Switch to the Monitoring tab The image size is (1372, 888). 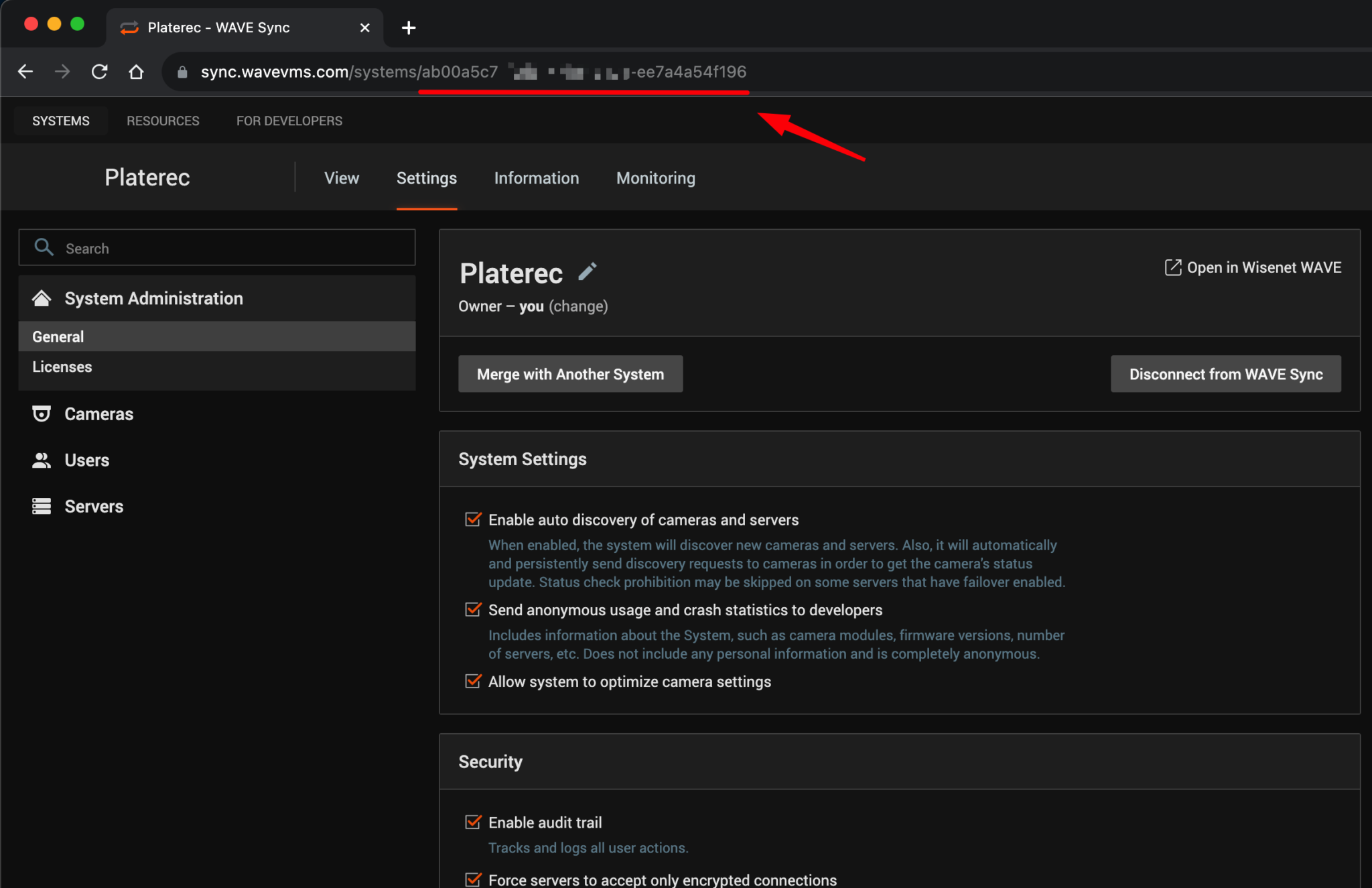coord(656,178)
